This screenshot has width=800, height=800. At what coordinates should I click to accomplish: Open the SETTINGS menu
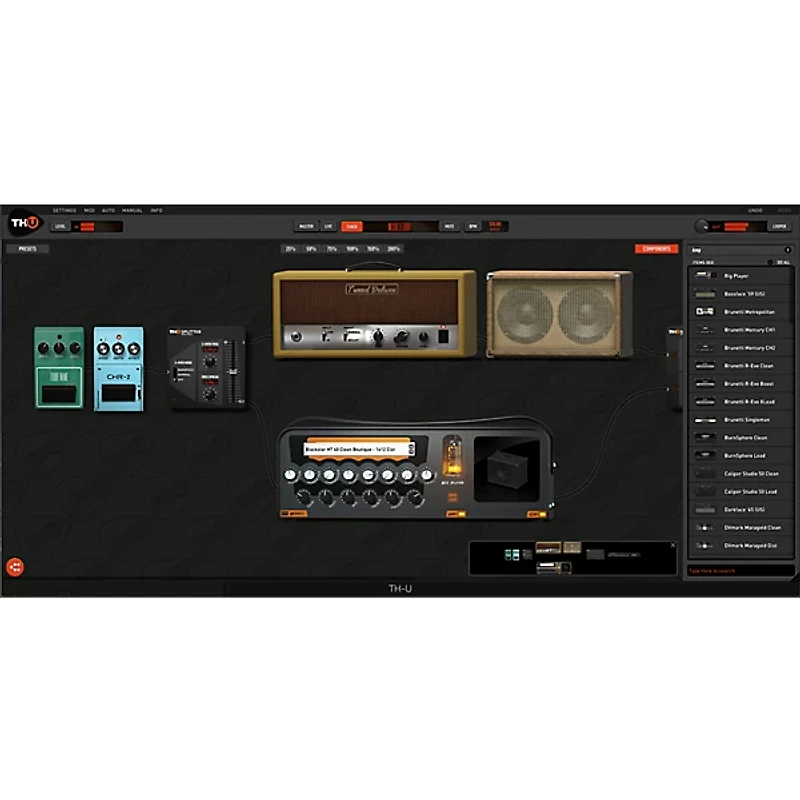tap(63, 213)
